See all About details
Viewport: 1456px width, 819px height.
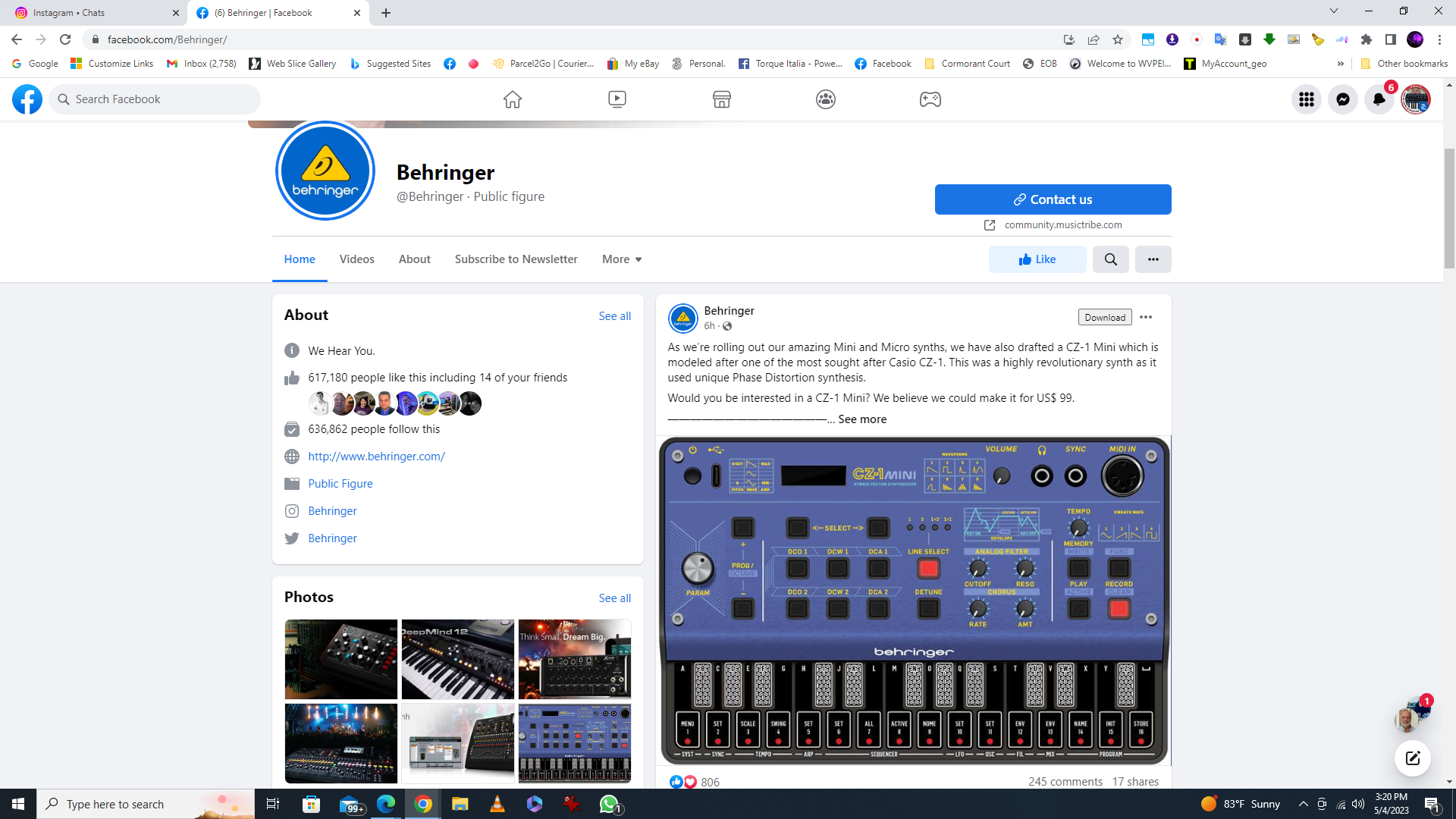614,316
